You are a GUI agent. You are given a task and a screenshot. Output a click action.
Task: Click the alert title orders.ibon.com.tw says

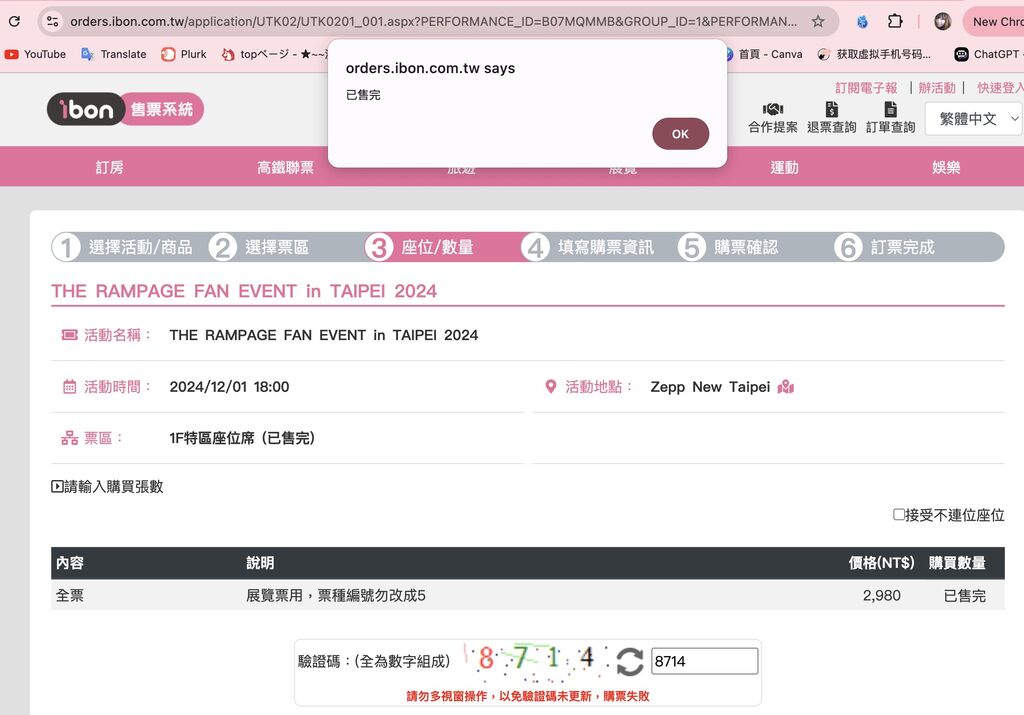click(x=430, y=68)
